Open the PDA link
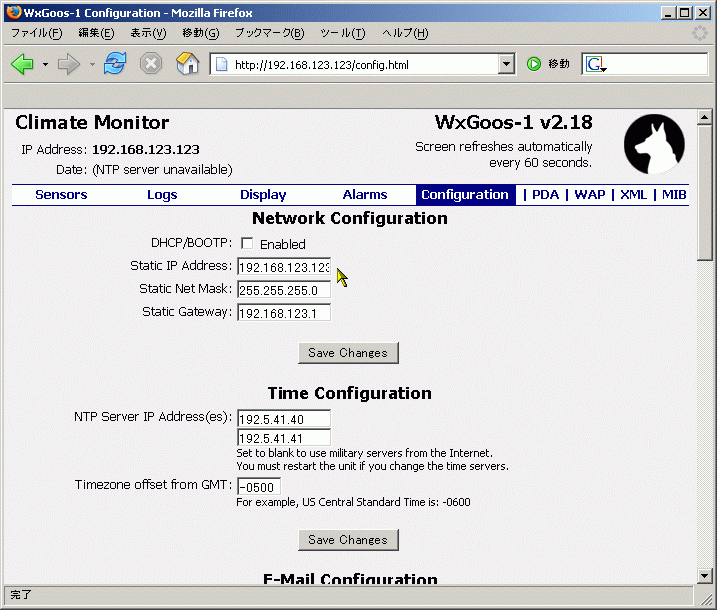 click(545, 194)
